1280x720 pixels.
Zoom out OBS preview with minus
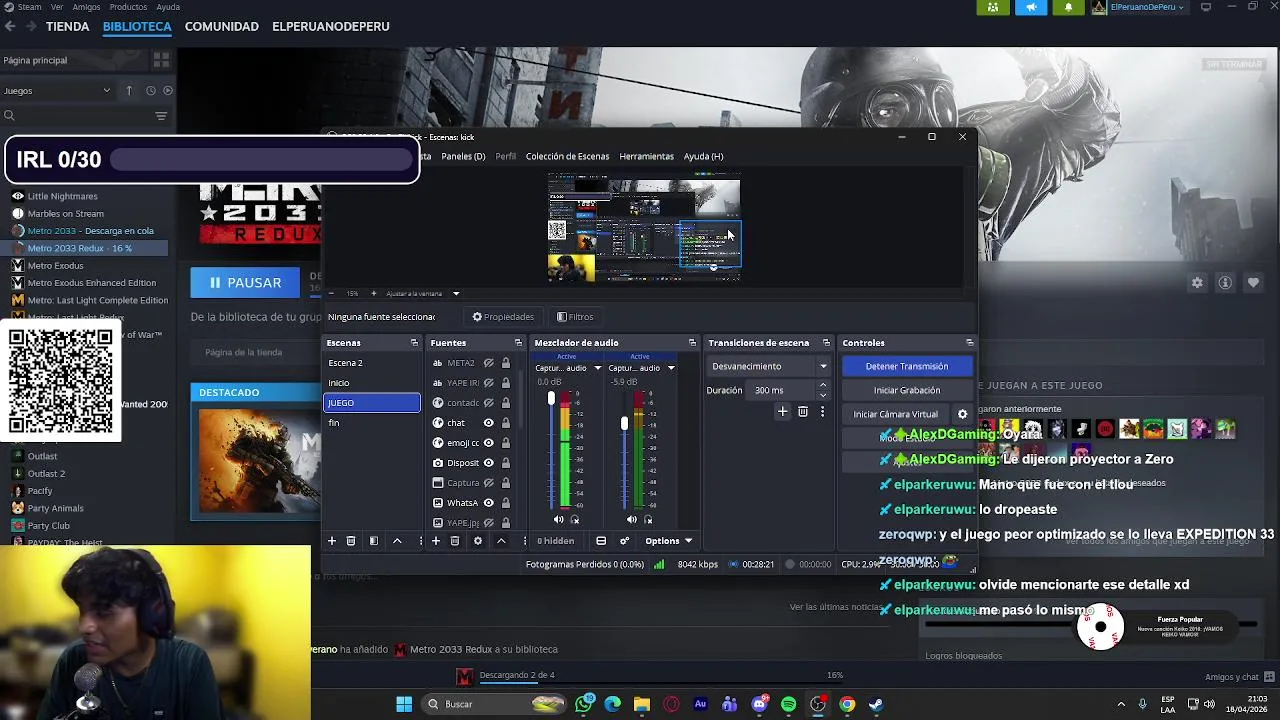pyautogui.click(x=331, y=293)
